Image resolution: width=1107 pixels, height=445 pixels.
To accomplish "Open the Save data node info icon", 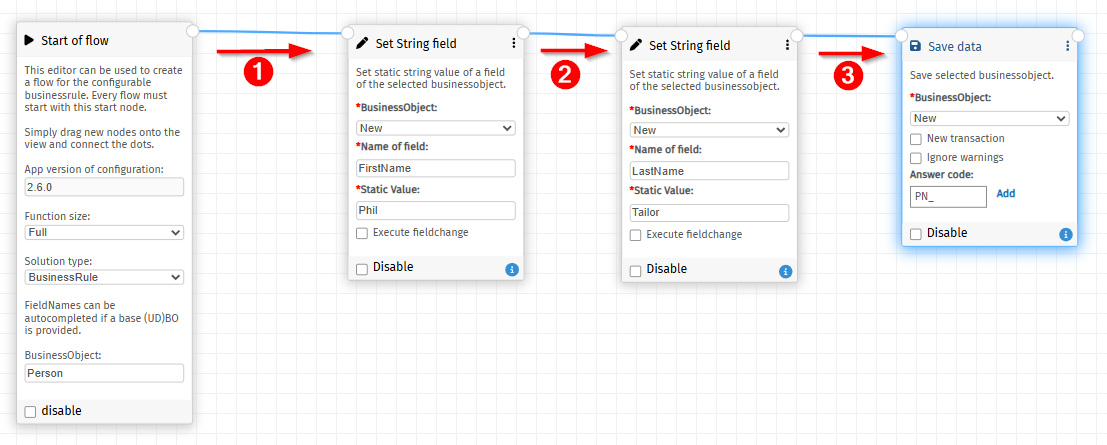I will coord(1065,235).
